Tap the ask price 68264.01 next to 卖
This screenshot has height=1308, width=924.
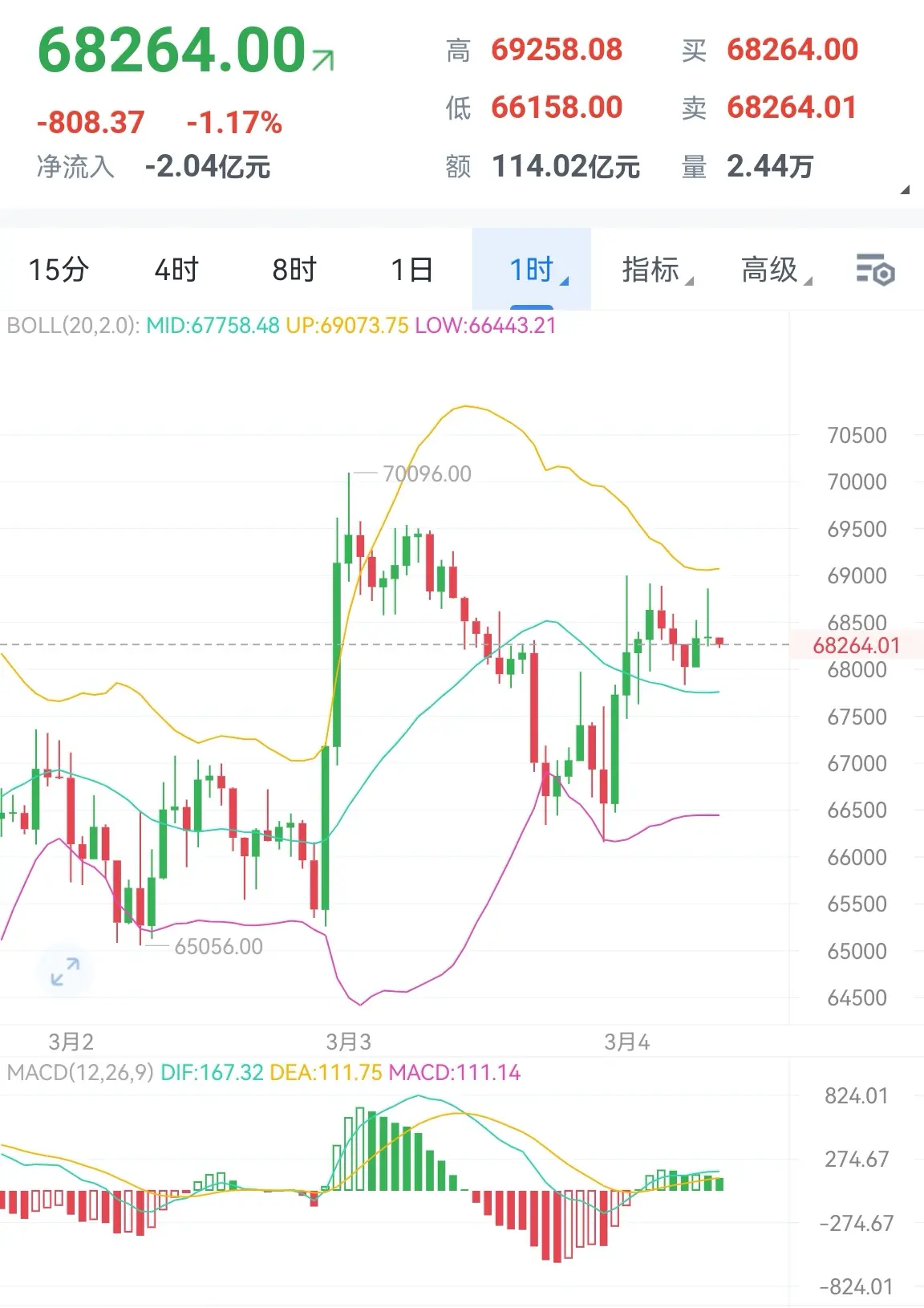tap(792, 108)
